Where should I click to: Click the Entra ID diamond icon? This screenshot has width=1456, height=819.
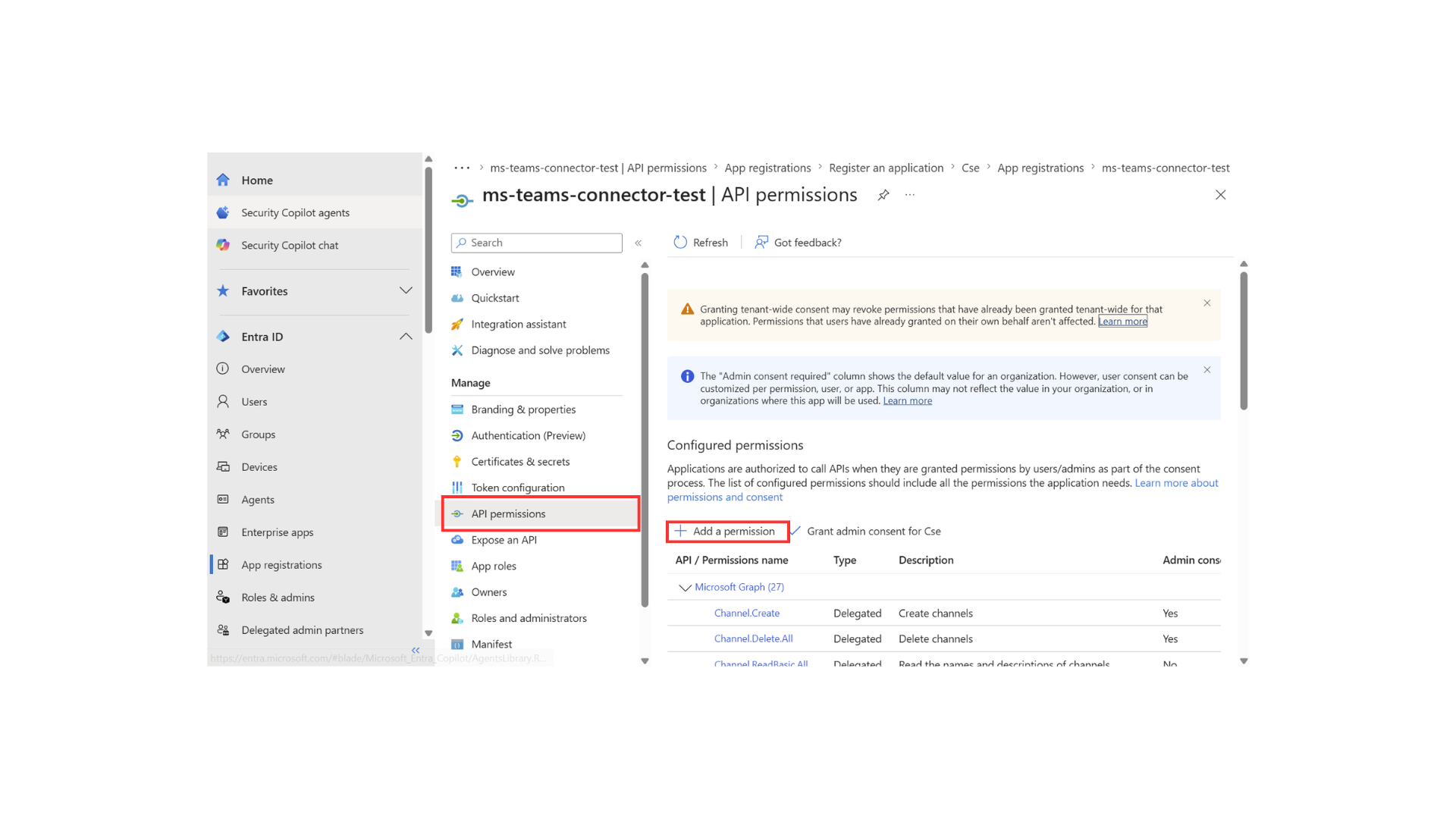point(223,336)
